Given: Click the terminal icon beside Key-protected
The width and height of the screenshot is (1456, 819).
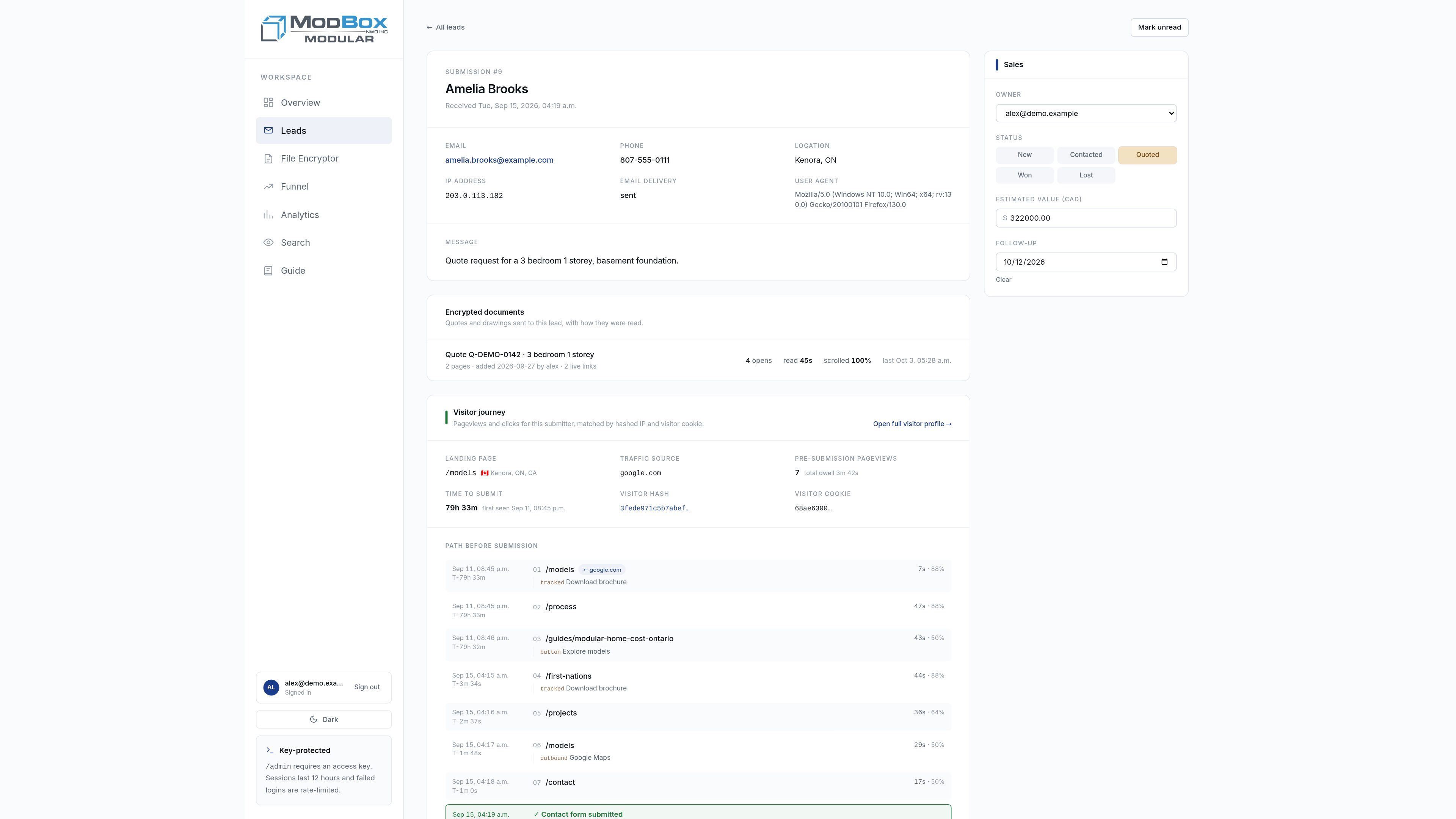Looking at the screenshot, I should tap(270, 751).
